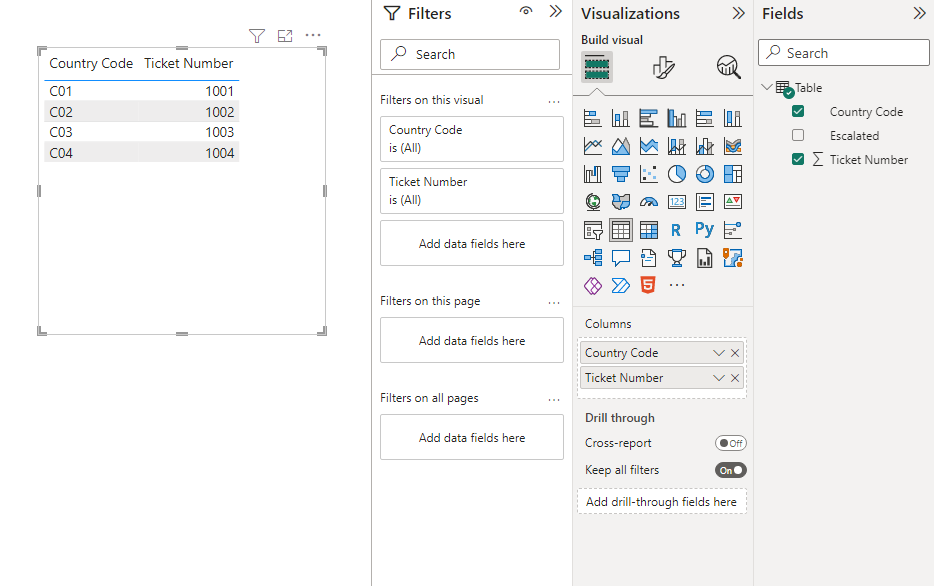Collapse the Filters pane
934x586 pixels.
(556, 11)
